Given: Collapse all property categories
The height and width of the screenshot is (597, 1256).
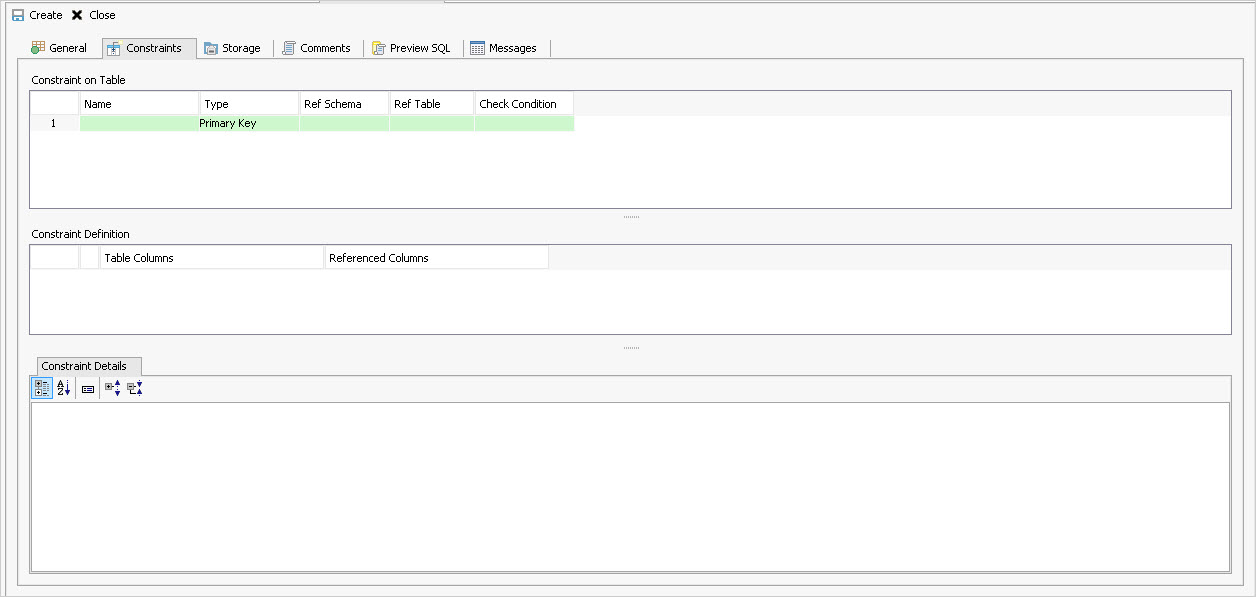Looking at the screenshot, I should click(135, 389).
